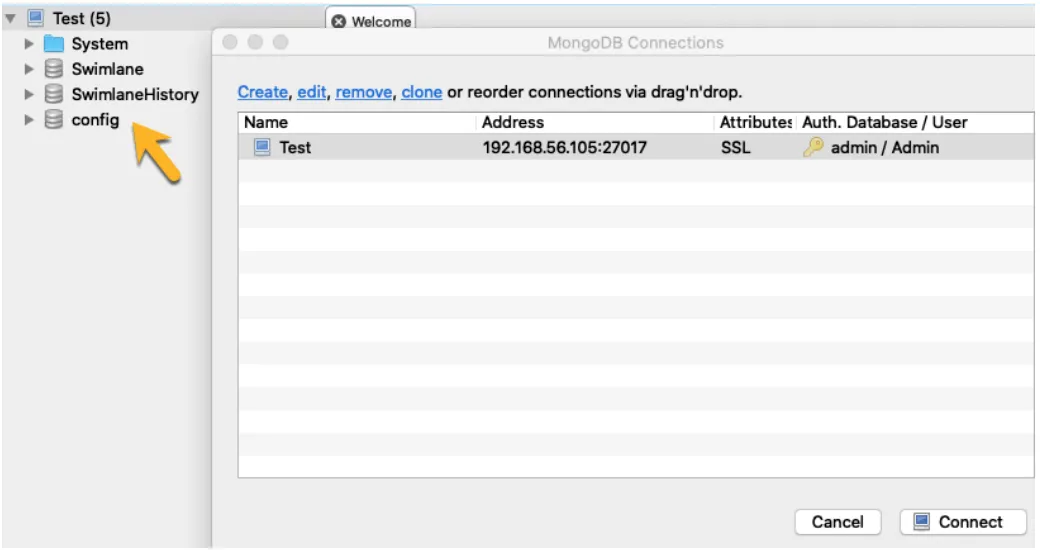Select the Swimlane tree label

pos(107,69)
